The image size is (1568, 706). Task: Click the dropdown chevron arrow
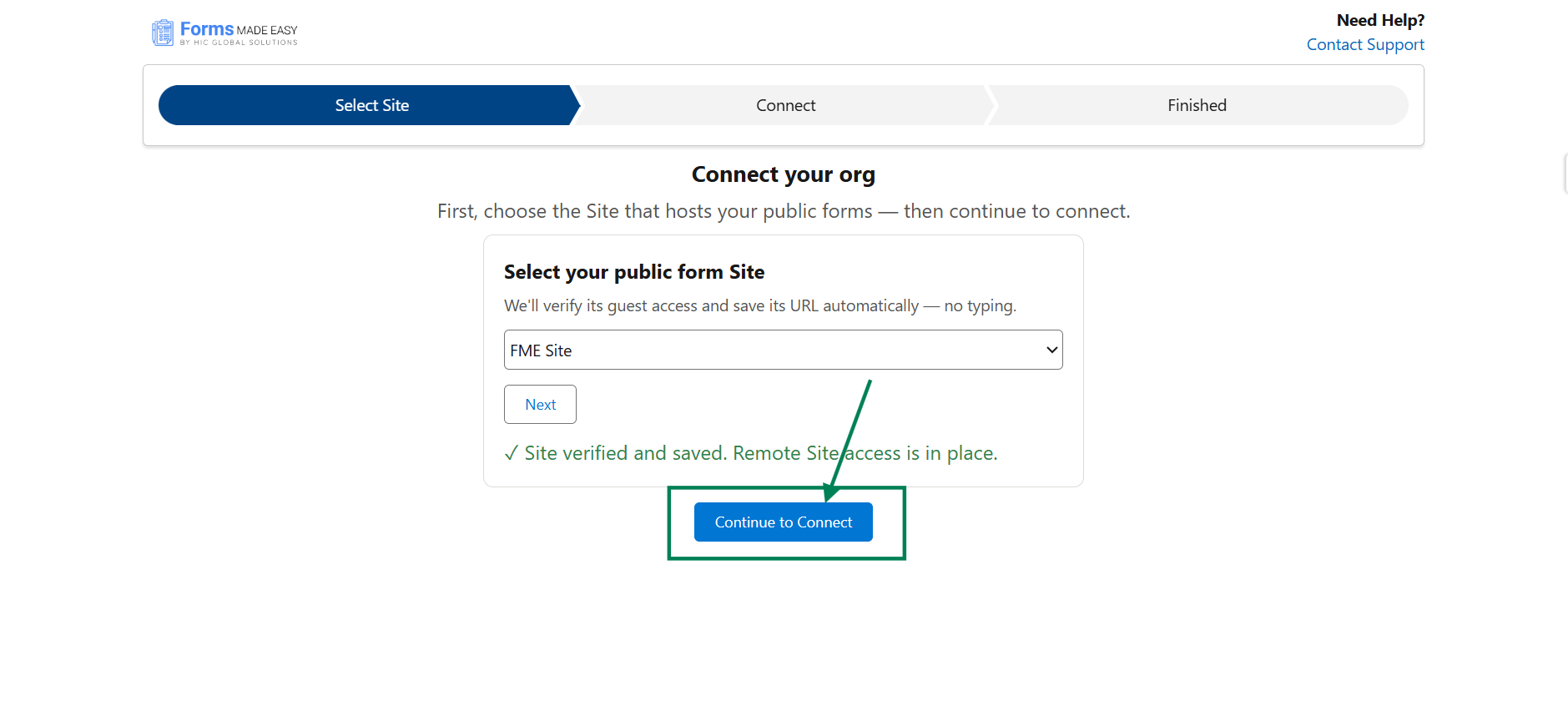(x=1051, y=350)
